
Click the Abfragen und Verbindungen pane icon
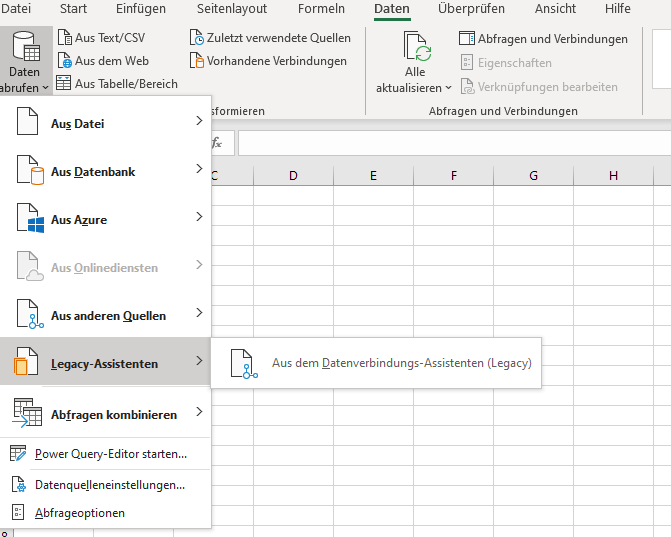[467, 39]
